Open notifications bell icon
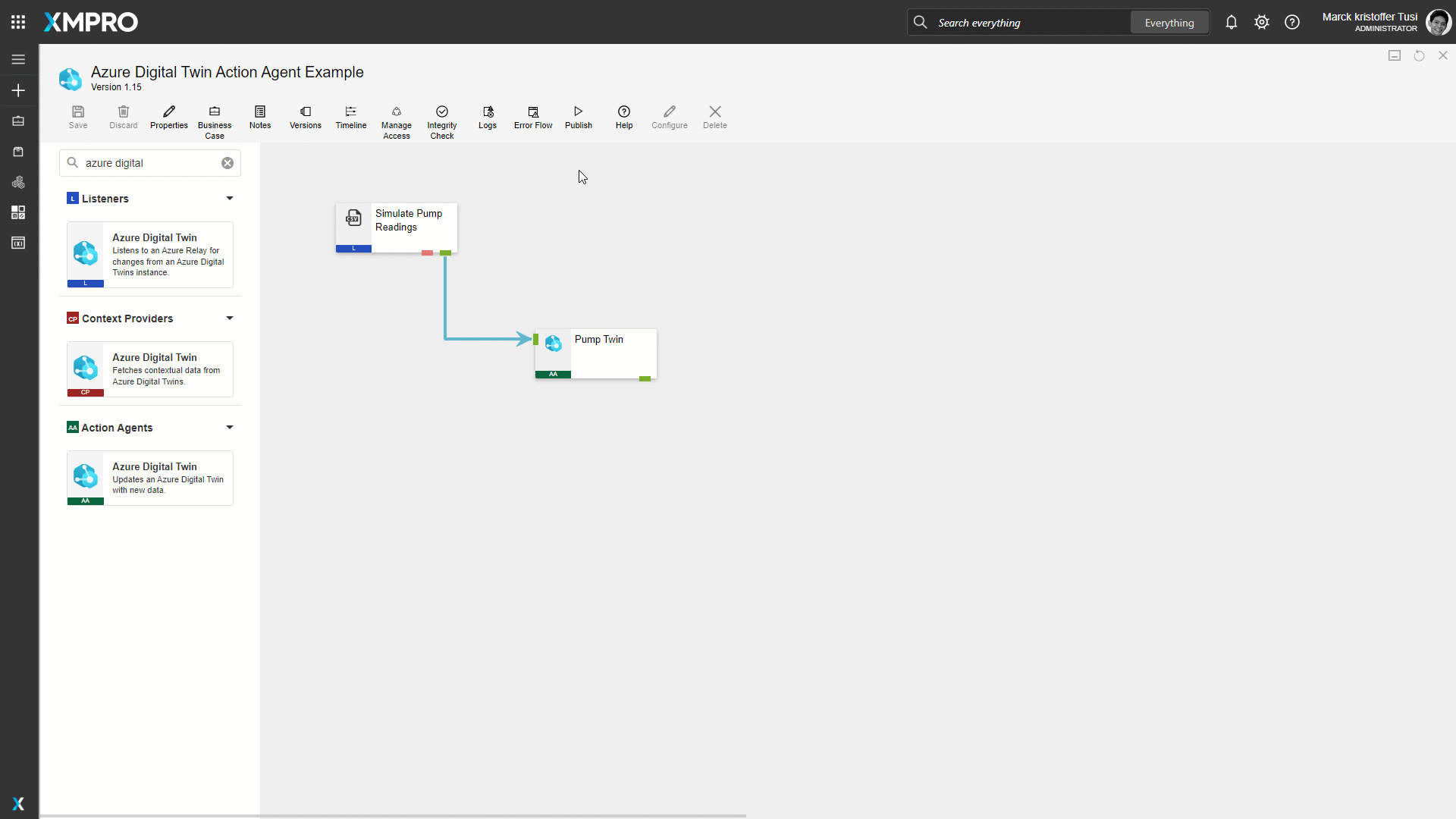The image size is (1456, 819). [1231, 23]
